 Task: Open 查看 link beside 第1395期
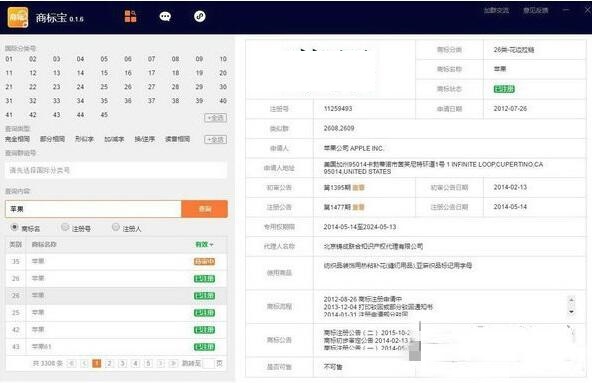point(358,188)
